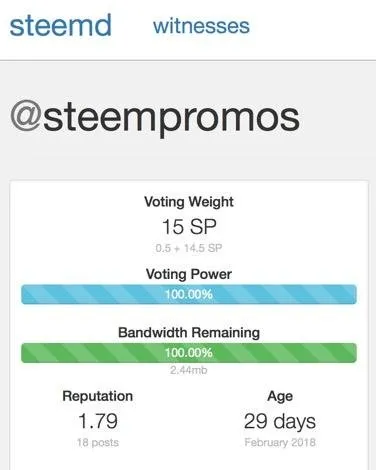This screenshot has height=470, width=376.
Task: Click the 2.44mb bandwidth text
Action: click(x=189, y=370)
